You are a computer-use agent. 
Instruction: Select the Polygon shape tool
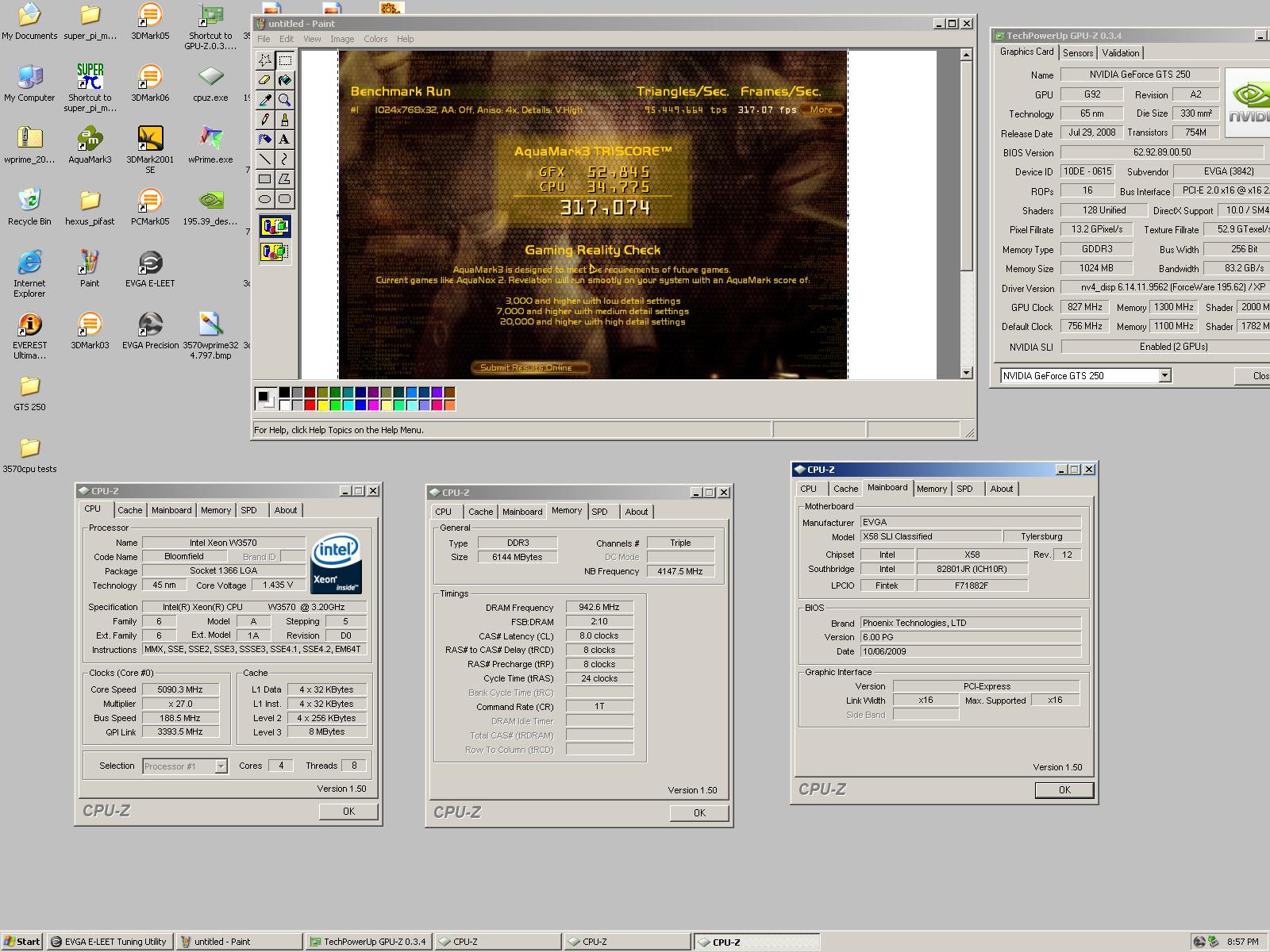tap(285, 179)
